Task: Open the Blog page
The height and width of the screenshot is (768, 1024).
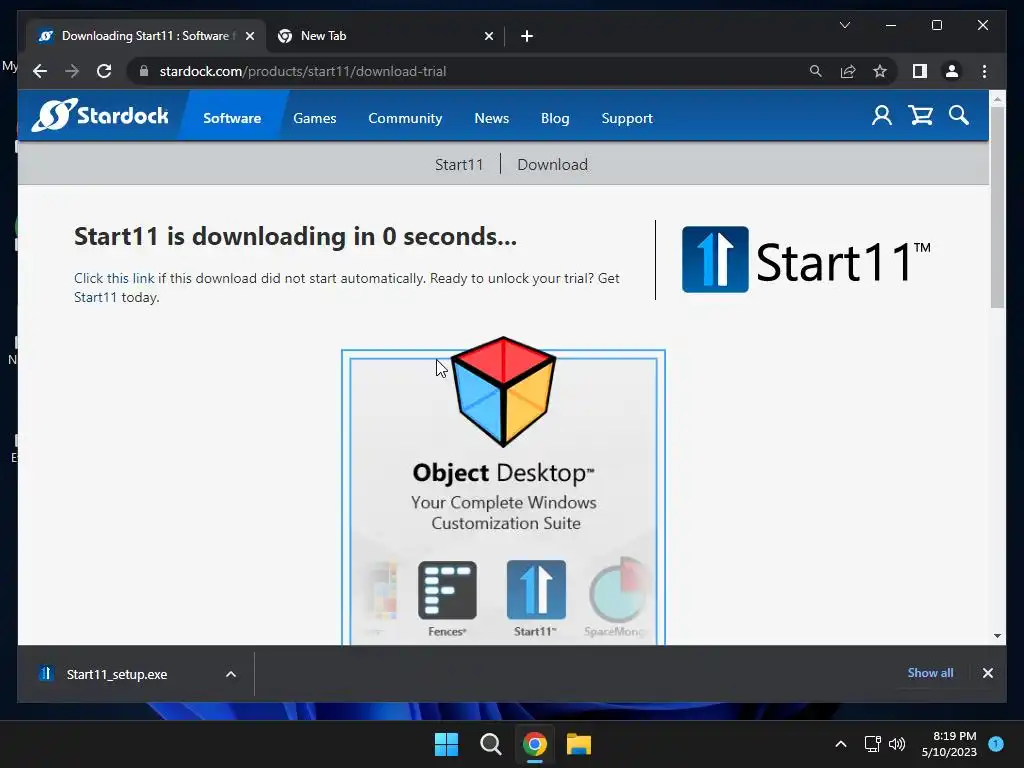Action: click(x=555, y=118)
